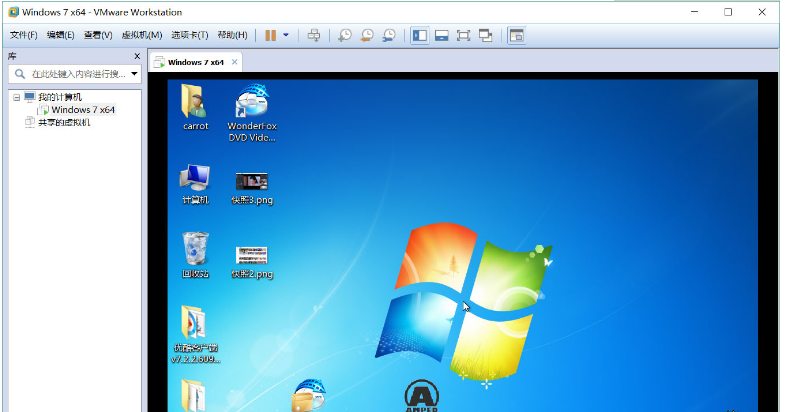Viewport: 799px width, 412px height.
Task: Select the folder below 优酷客户端 on the desktop
Action: [x=194, y=395]
